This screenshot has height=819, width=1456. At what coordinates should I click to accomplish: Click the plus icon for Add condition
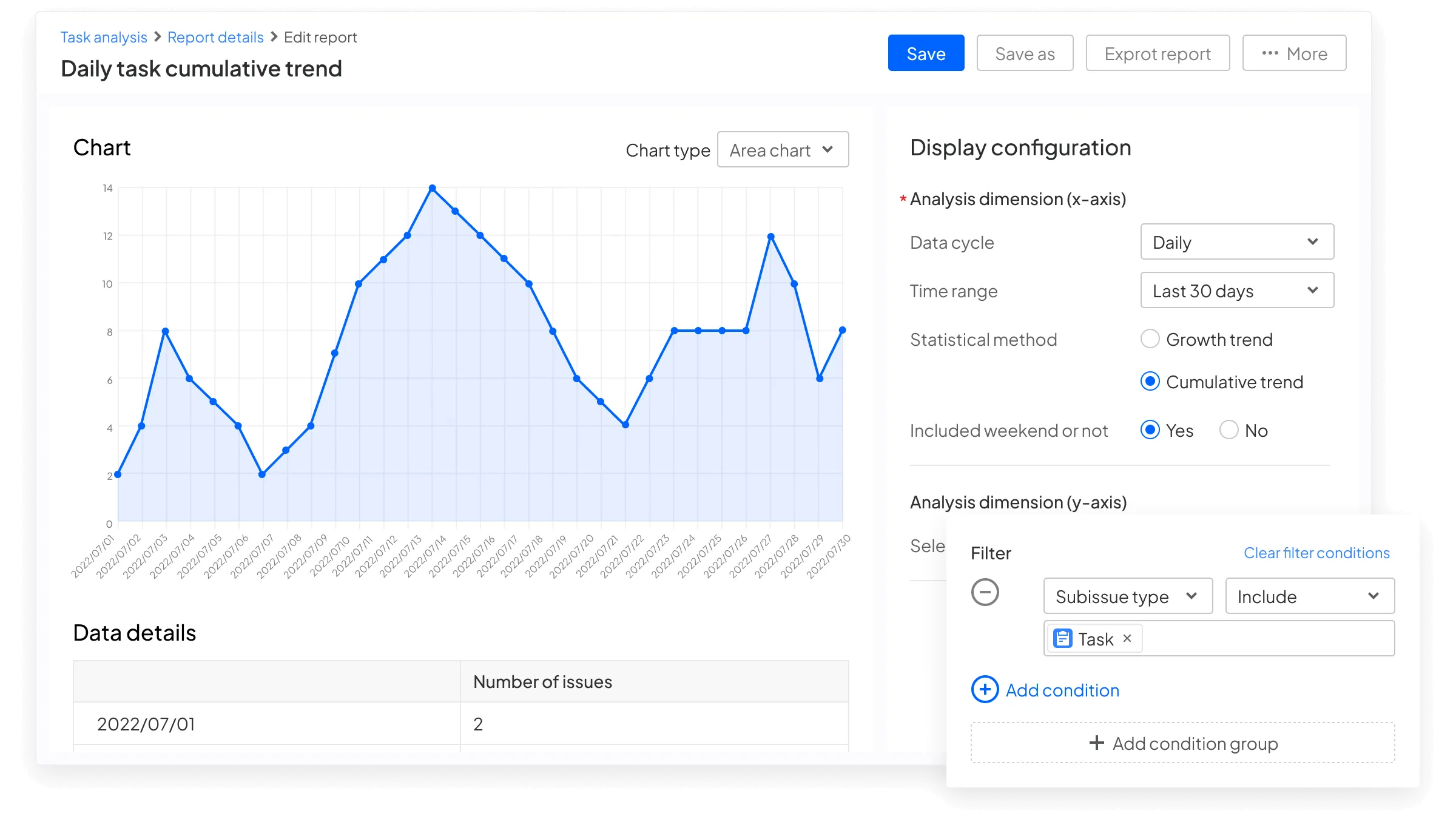(985, 690)
